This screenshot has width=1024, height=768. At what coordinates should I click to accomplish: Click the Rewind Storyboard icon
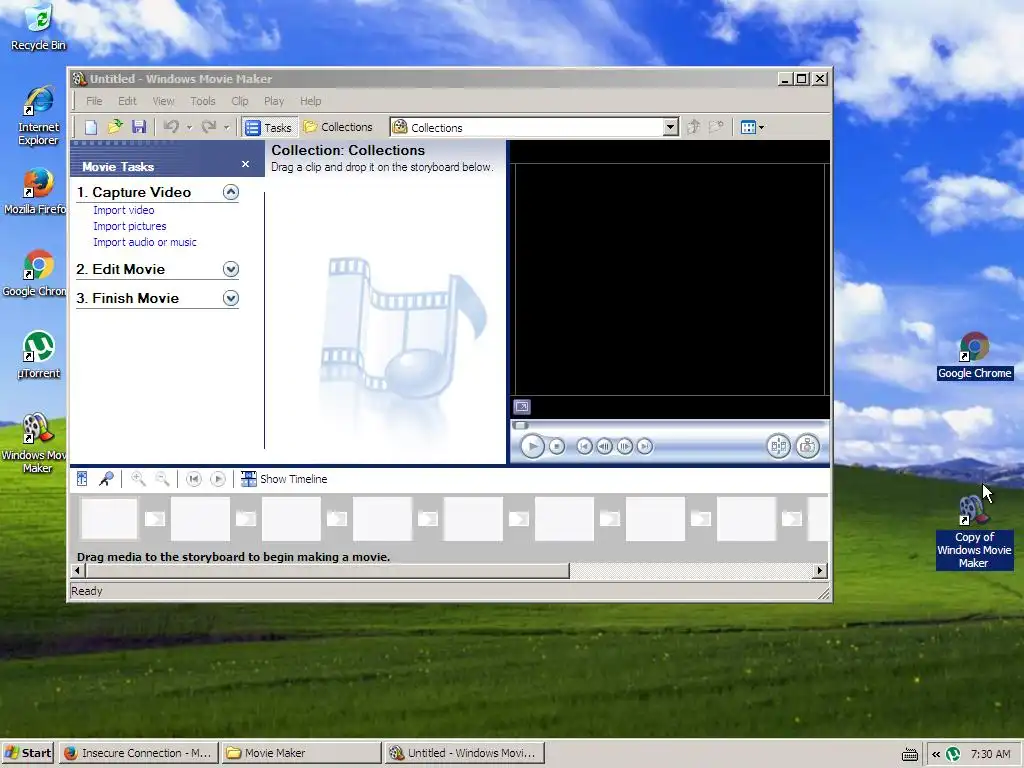tap(193, 479)
